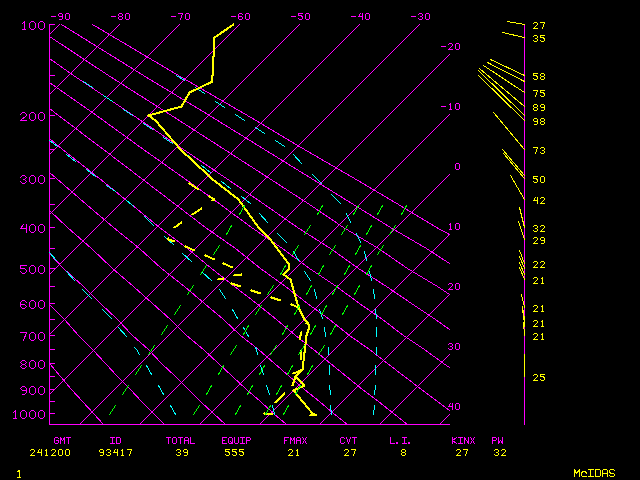Click the 500 pressure level label
This screenshot has height=480, width=640.
[x=33, y=270]
